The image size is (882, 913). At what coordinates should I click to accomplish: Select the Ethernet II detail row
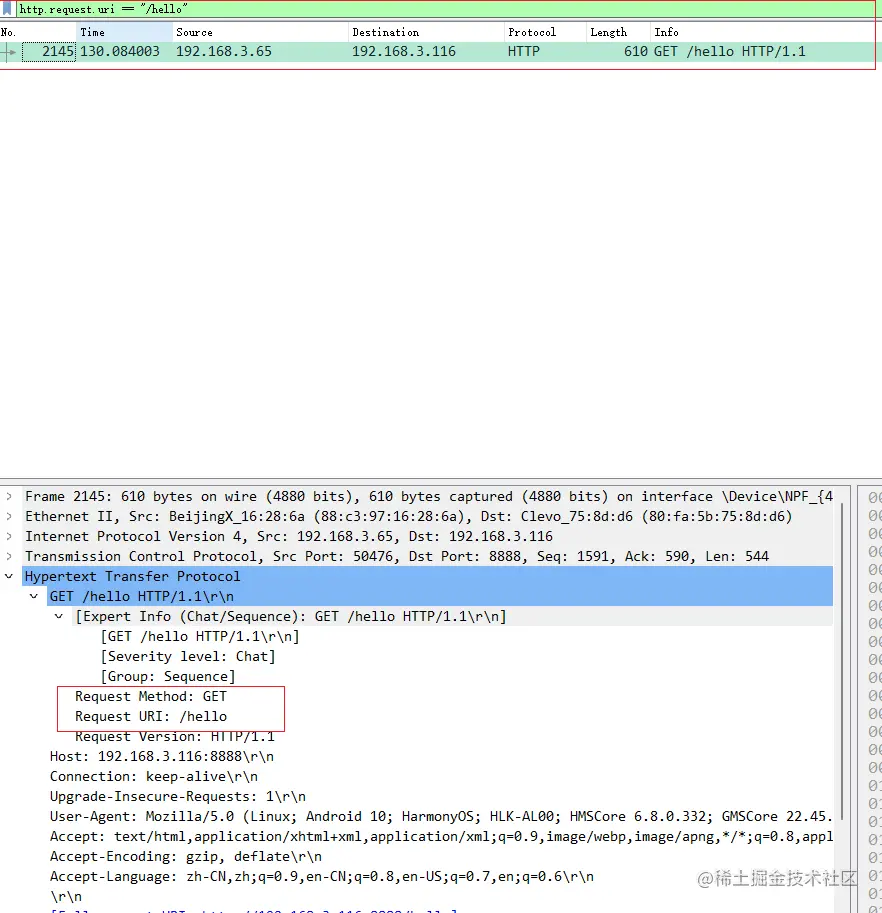[x=428, y=516]
